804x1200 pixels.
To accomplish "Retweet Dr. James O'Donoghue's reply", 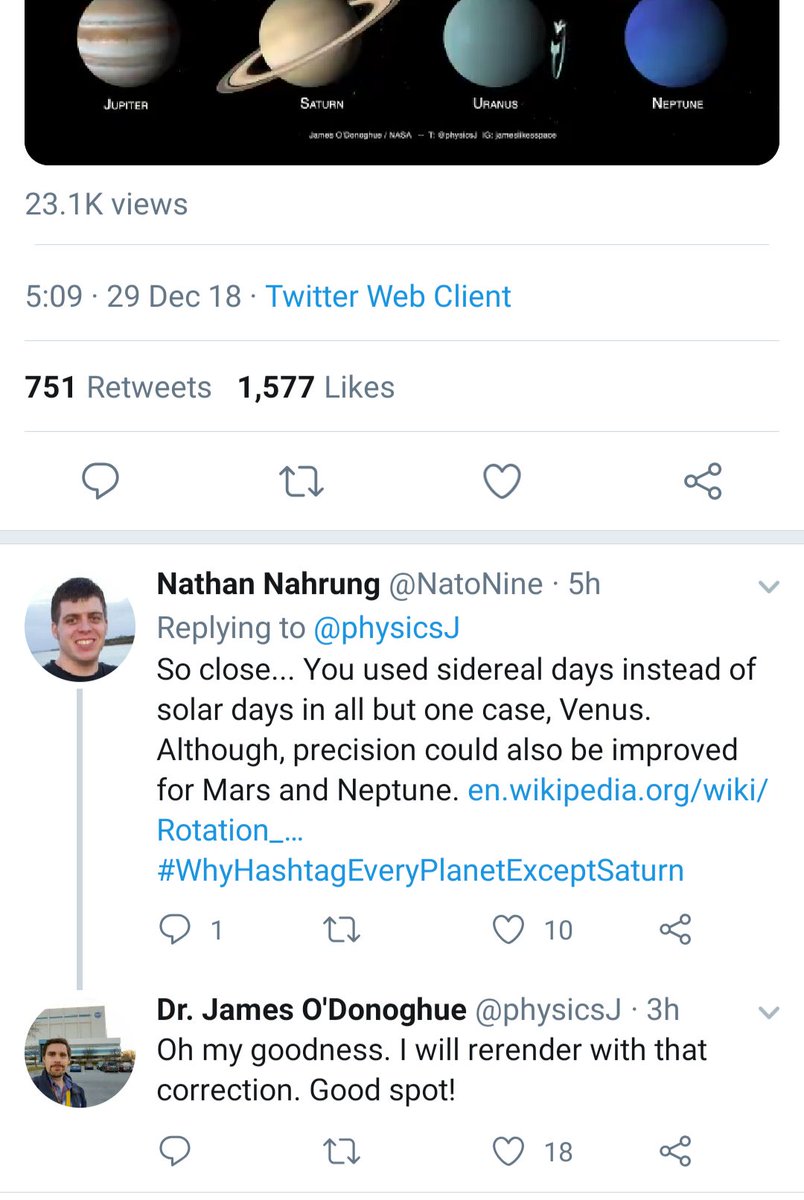I will tap(343, 1151).
